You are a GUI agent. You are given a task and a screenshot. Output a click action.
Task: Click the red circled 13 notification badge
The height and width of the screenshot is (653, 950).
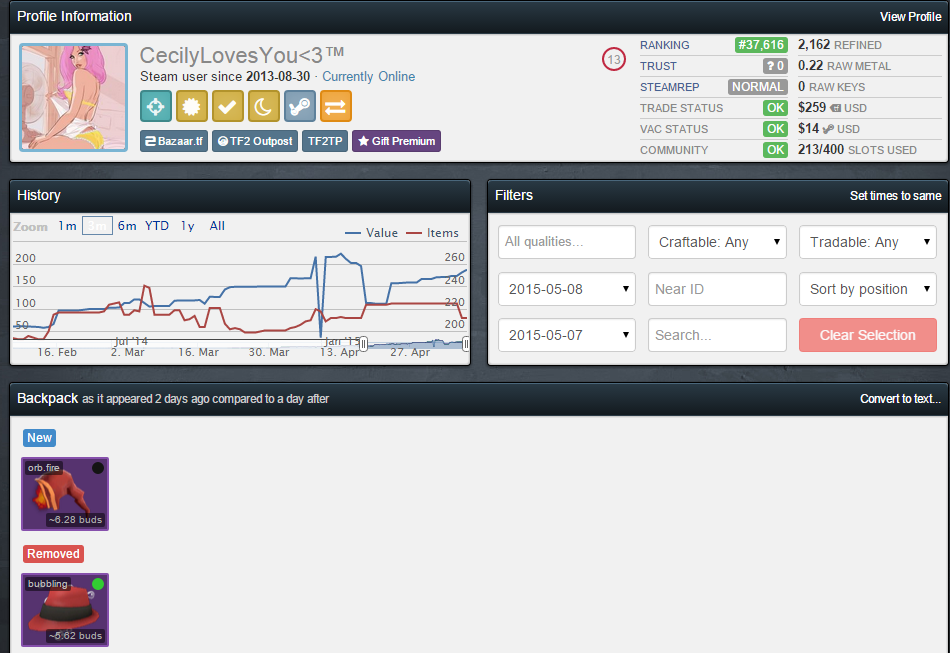pyautogui.click(x=613, y=59)
